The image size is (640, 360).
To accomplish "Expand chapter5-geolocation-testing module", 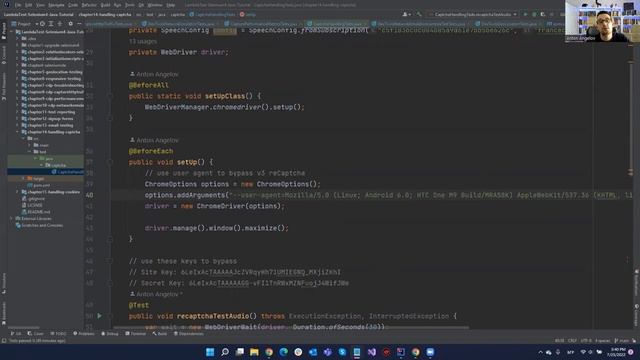I will pos(18,72).
